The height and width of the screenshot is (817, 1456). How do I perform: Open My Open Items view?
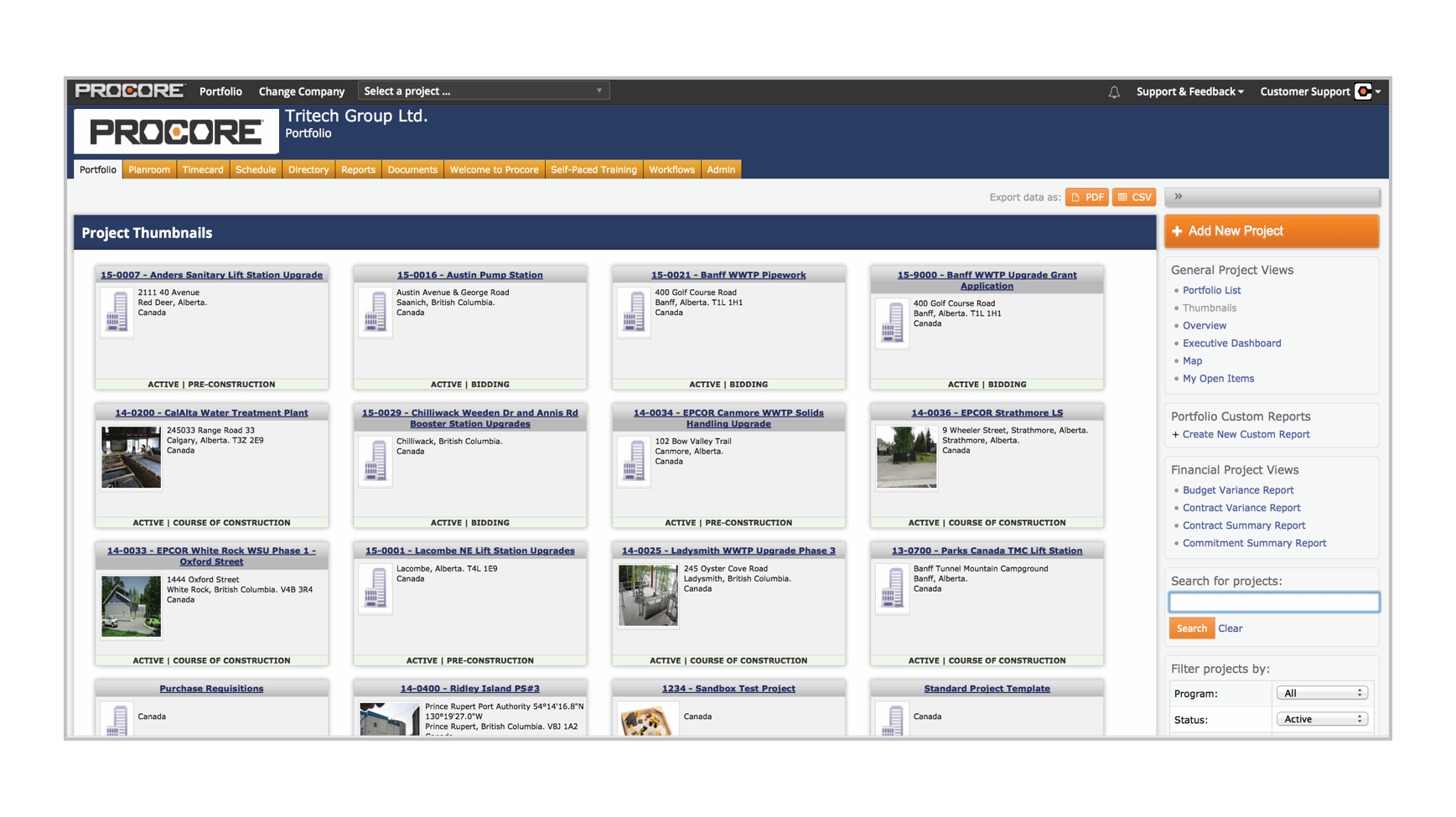[1218, 378]
